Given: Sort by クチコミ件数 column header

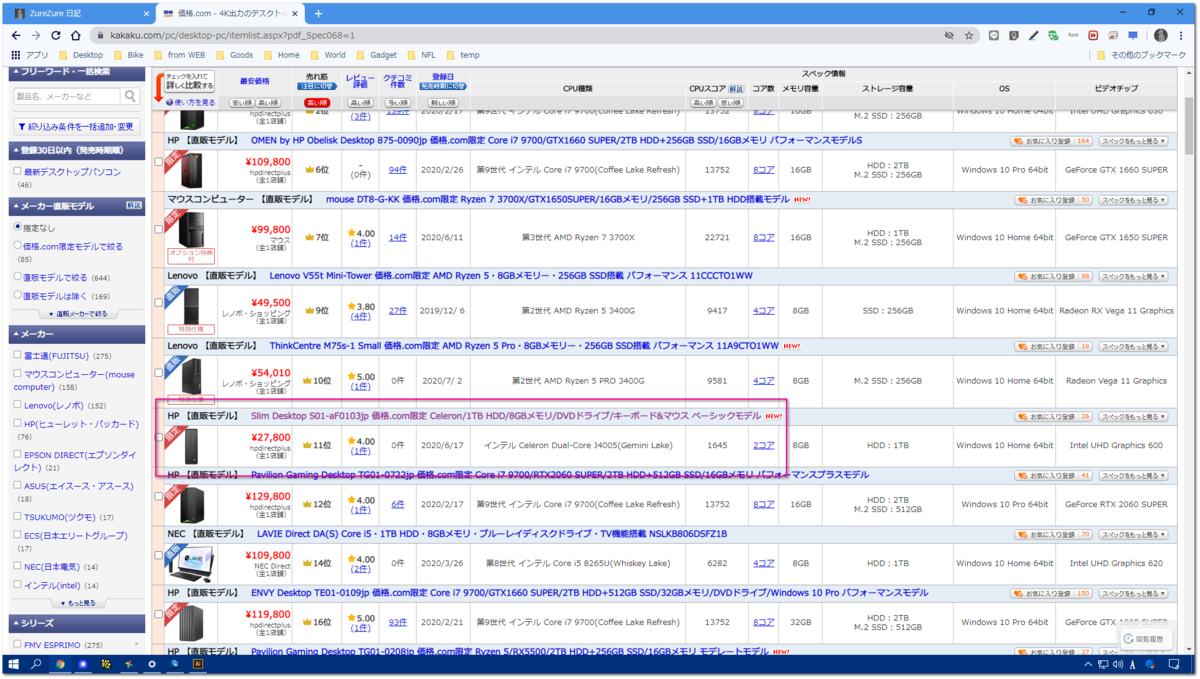Looking at the screenshot, I should pyautogui.click(x=398, y=82).
